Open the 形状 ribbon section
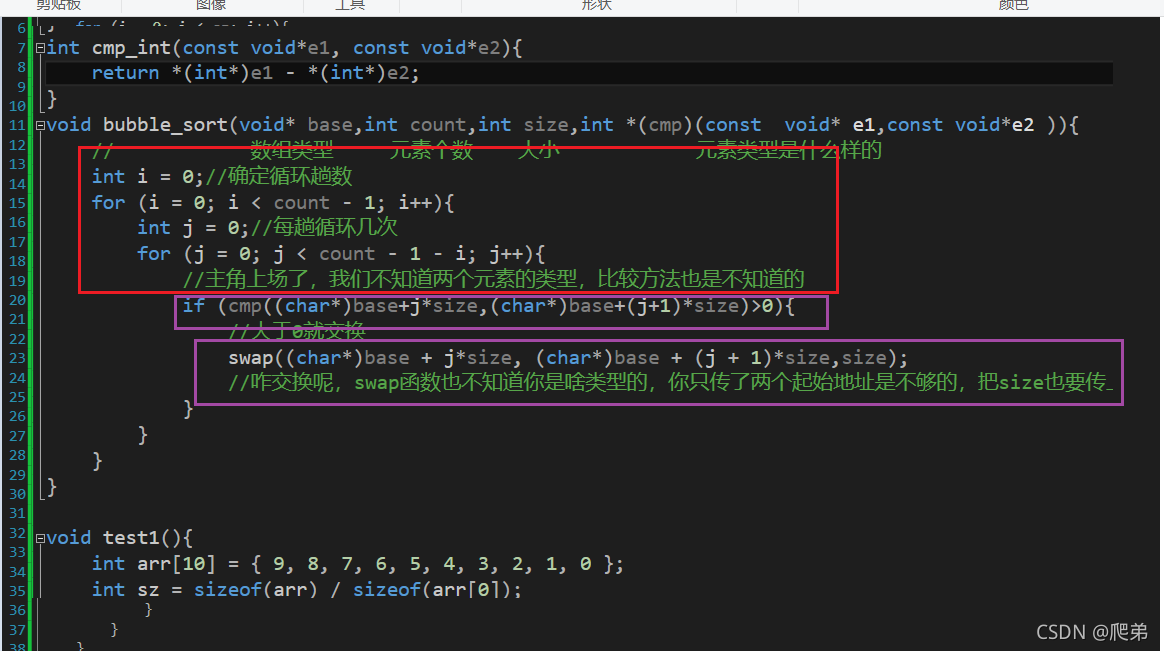This screenshot has height=651, width=1164. click(597, 5)
